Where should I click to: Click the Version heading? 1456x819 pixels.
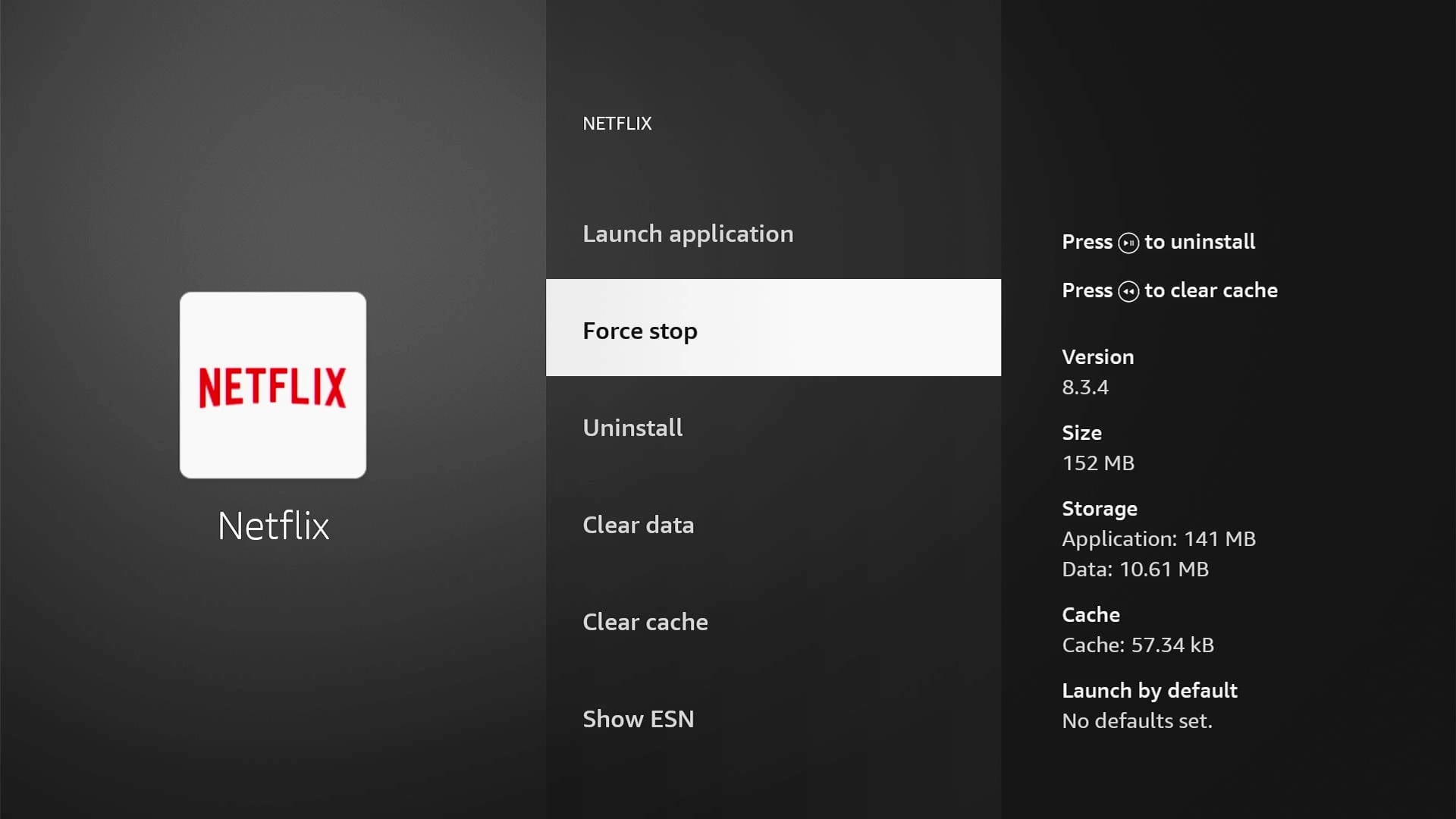(x=1098, y=357)
